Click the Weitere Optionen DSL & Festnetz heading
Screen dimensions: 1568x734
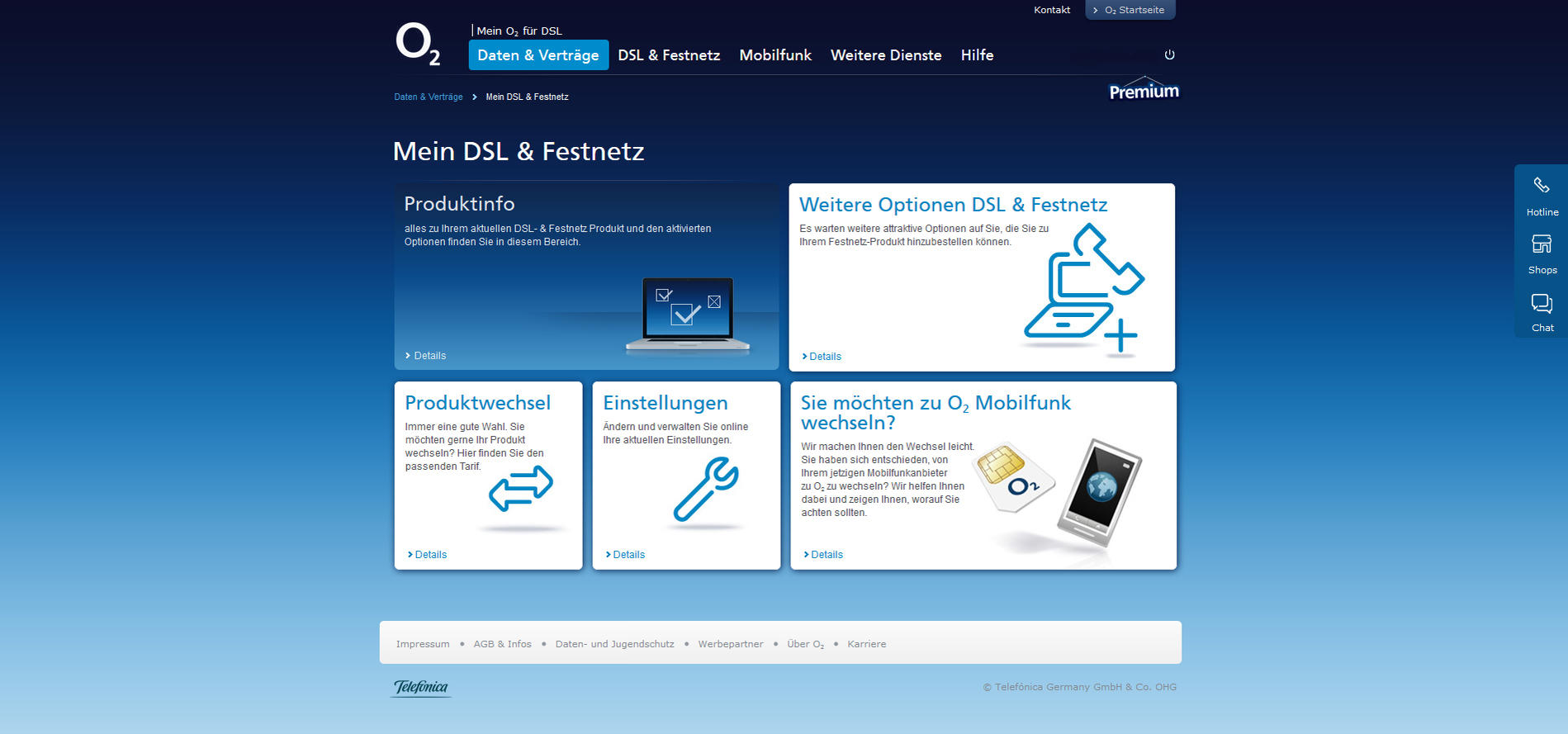coord(954,205)
